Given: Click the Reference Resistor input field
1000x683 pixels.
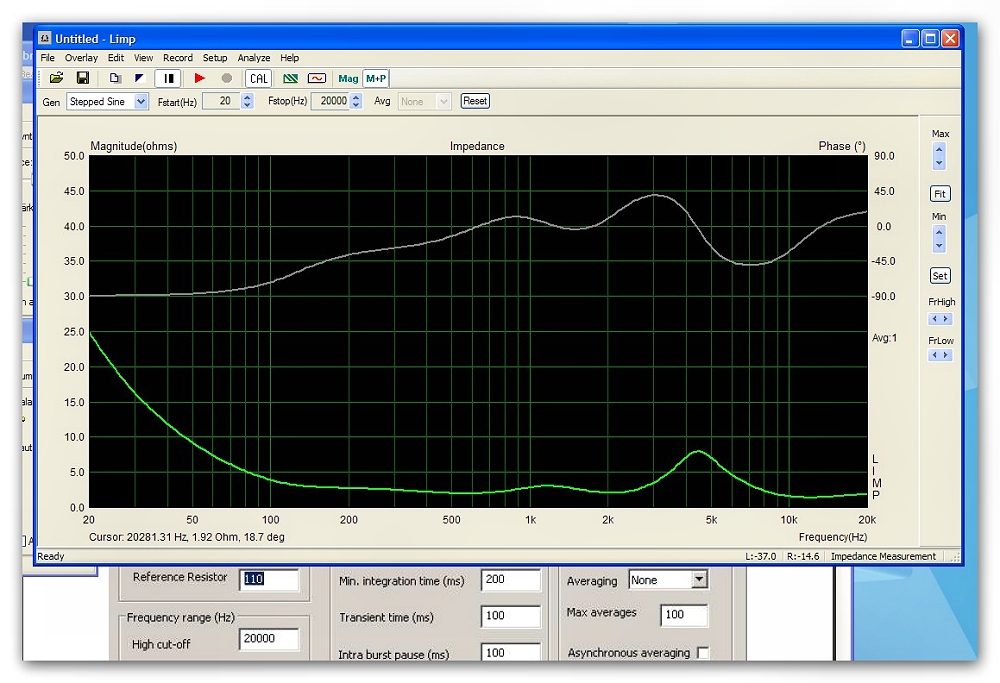Looking at the screenshot, I should click(x=269, y=579).
